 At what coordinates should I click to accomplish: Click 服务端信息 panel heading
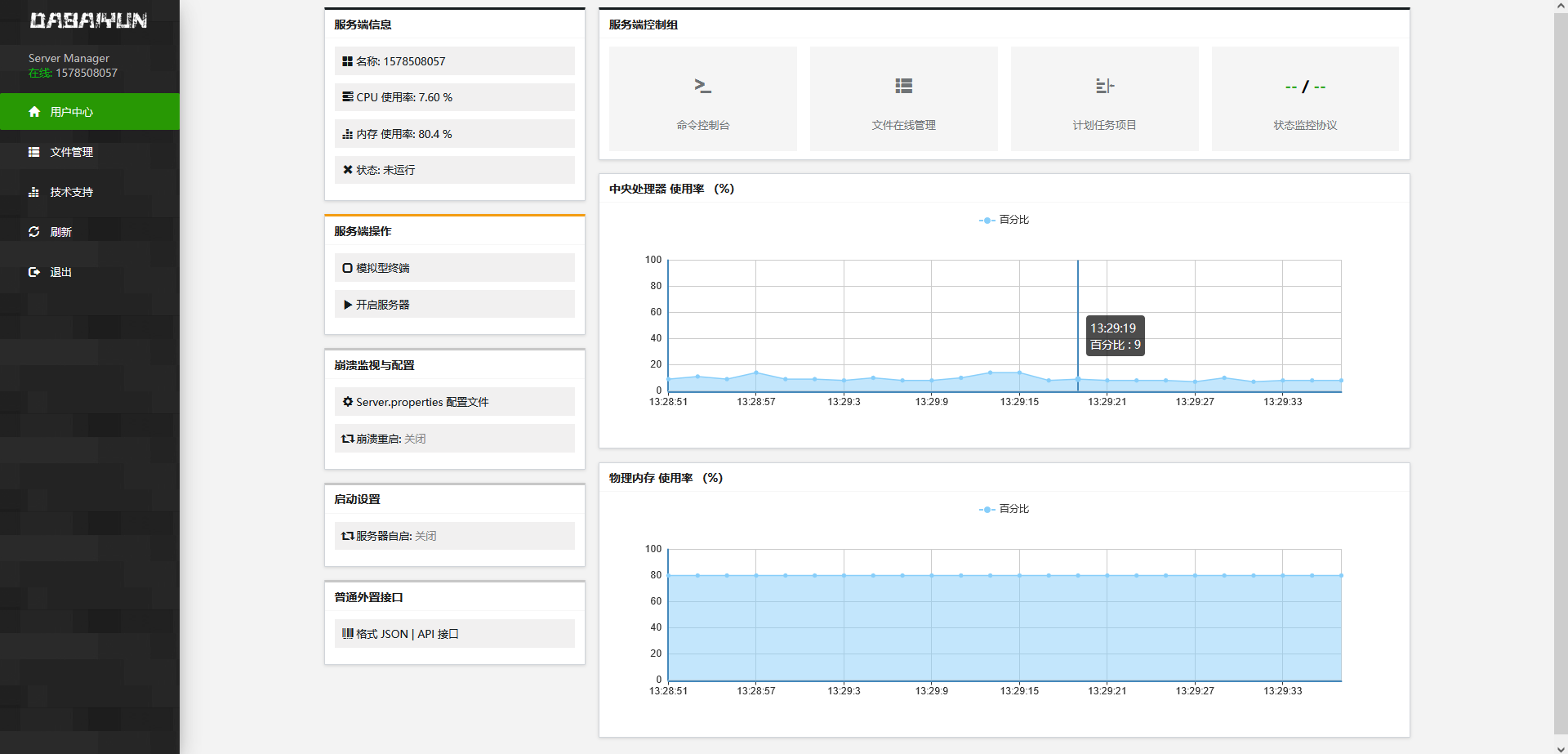[x=363, y=25]
